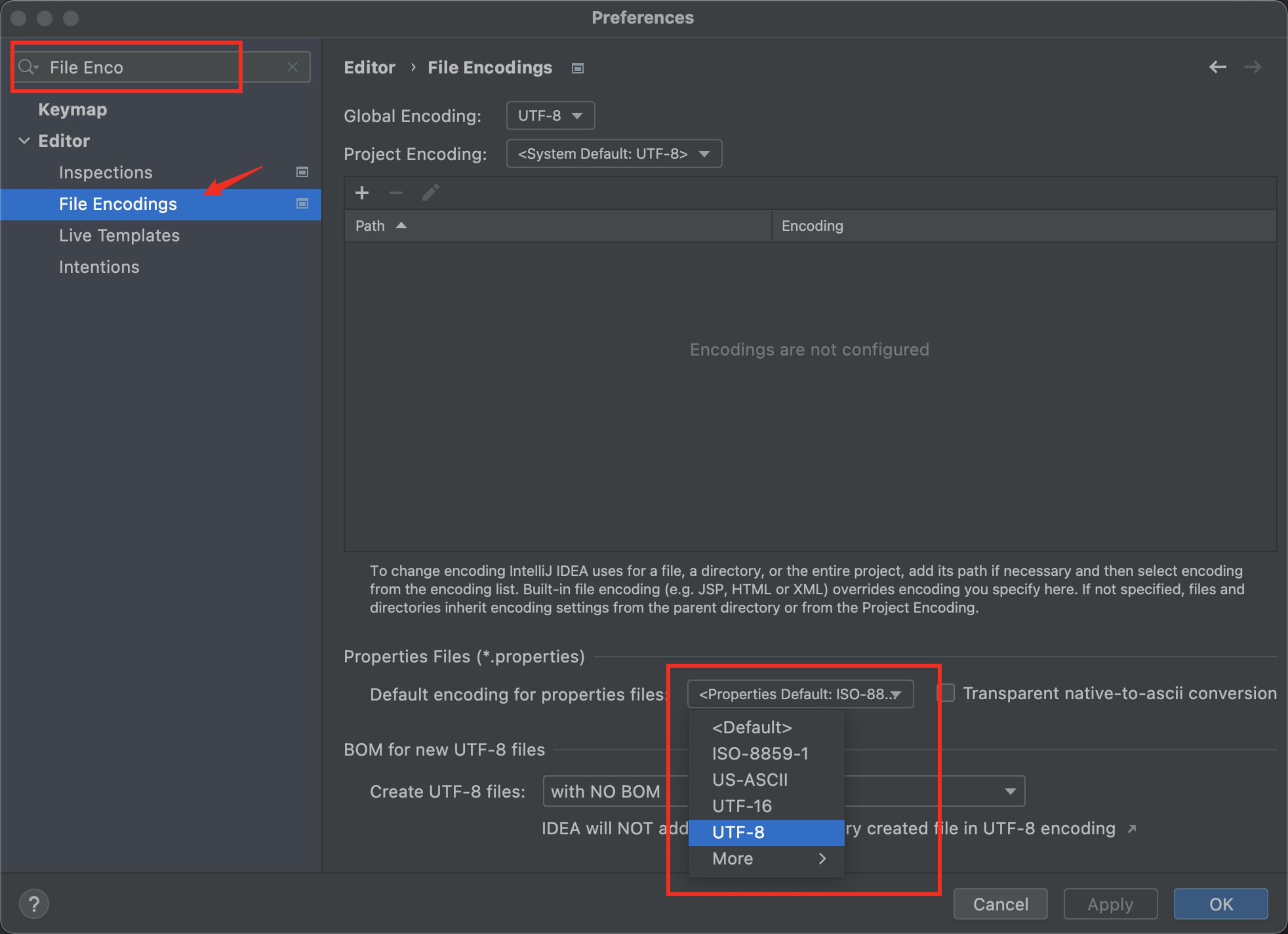Clear the search field with X icon

(x=292, y=67)
